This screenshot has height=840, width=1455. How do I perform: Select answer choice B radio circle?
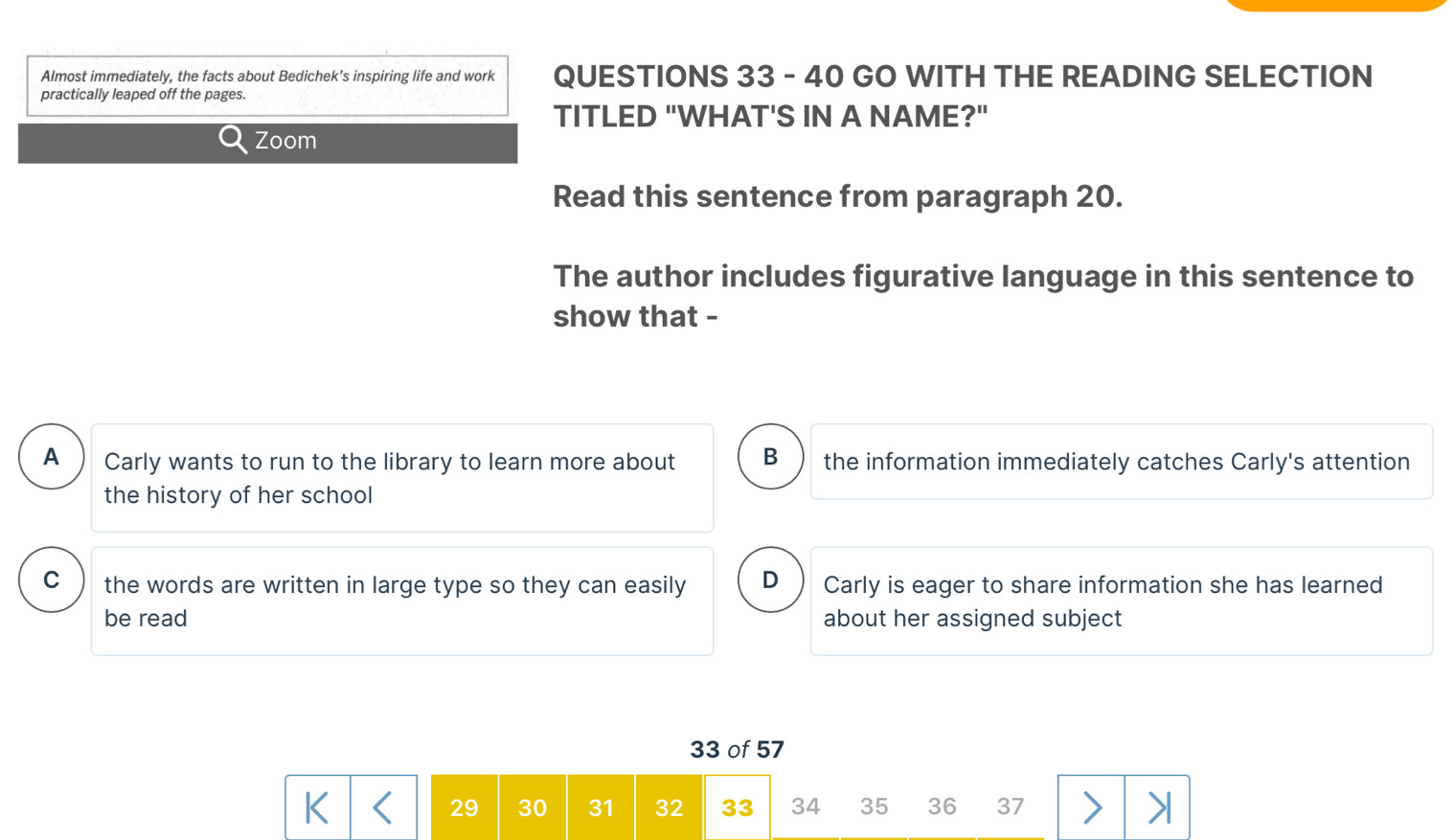[771, 457]
